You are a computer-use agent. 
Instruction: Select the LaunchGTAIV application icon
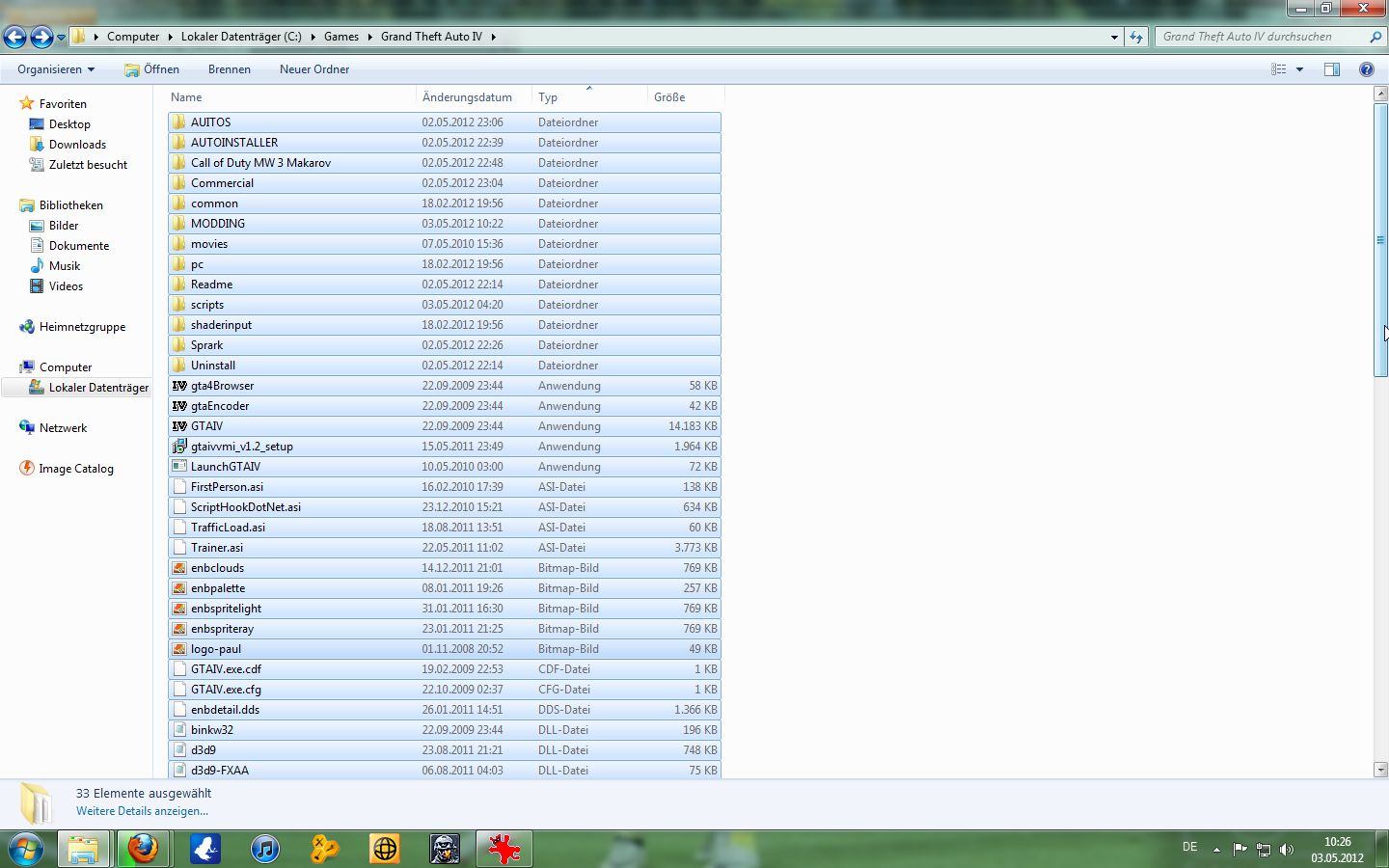coord(179,467)
